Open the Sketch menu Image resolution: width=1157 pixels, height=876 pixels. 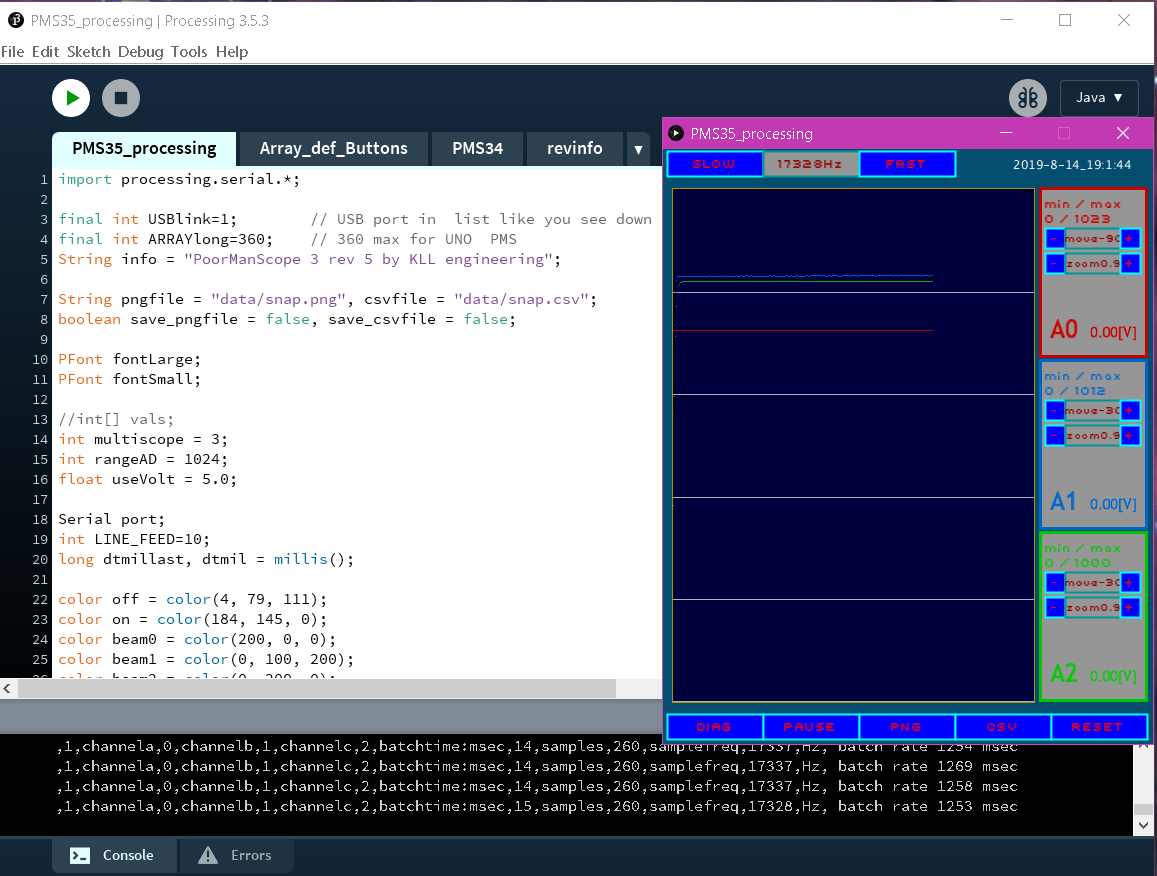click(88, 52)
